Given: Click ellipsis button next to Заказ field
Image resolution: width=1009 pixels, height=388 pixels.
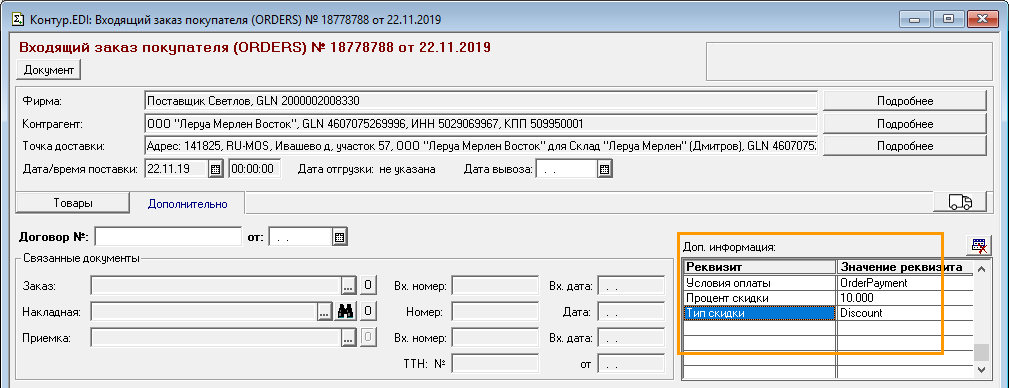Looking at the screenshot, I should click(x=348, y=285).
